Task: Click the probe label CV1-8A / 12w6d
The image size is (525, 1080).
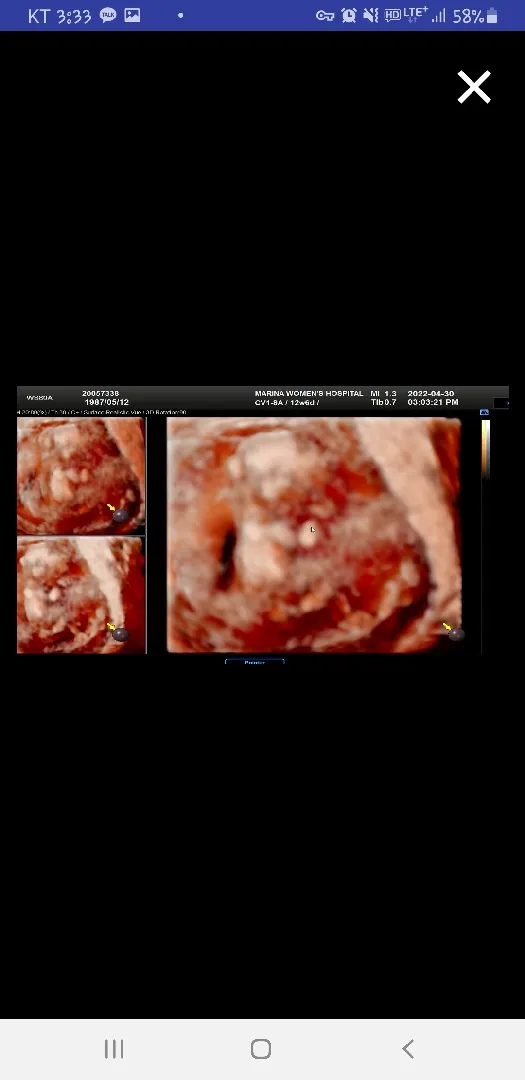Action: (x=287, y=402)
